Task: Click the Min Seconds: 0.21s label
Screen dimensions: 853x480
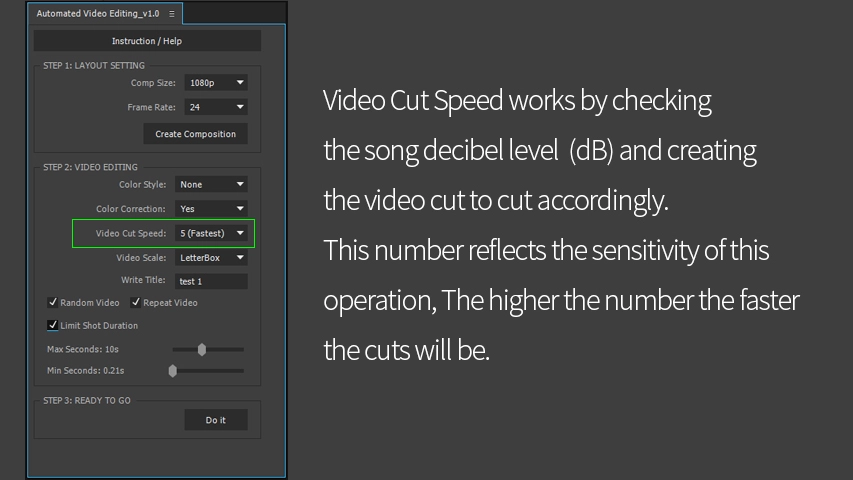Action: pos(85,371)
